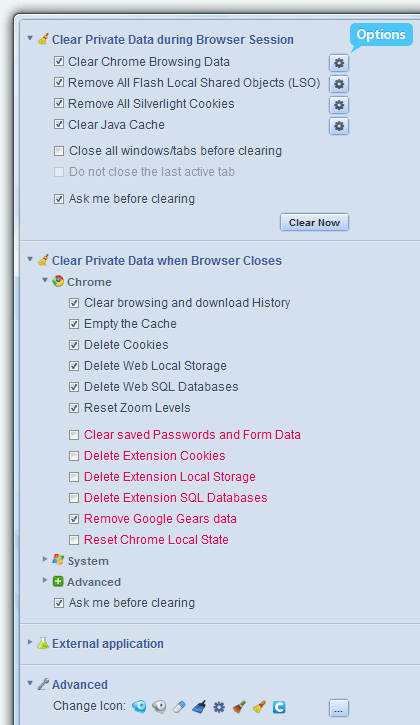Open options for Clear Chrome Browsing Data
Image resolution: width=420 pixels, height=725 pixels.
point(339,63)
